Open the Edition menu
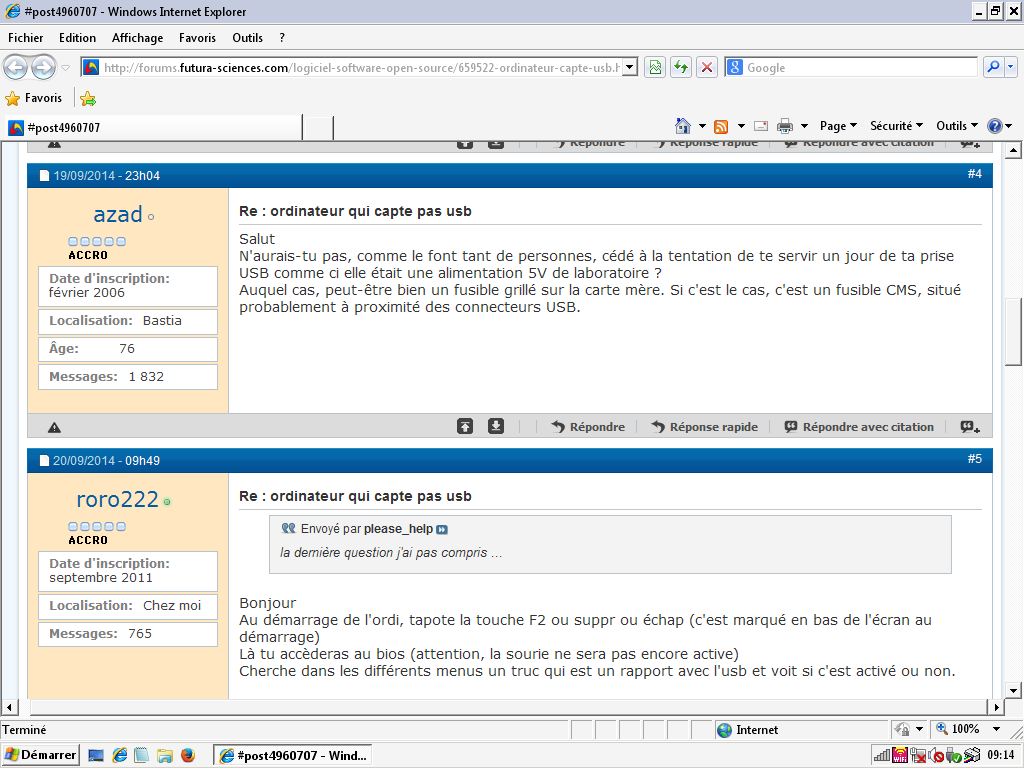Viewport: 1024px width, 768px height. point(77,38)
